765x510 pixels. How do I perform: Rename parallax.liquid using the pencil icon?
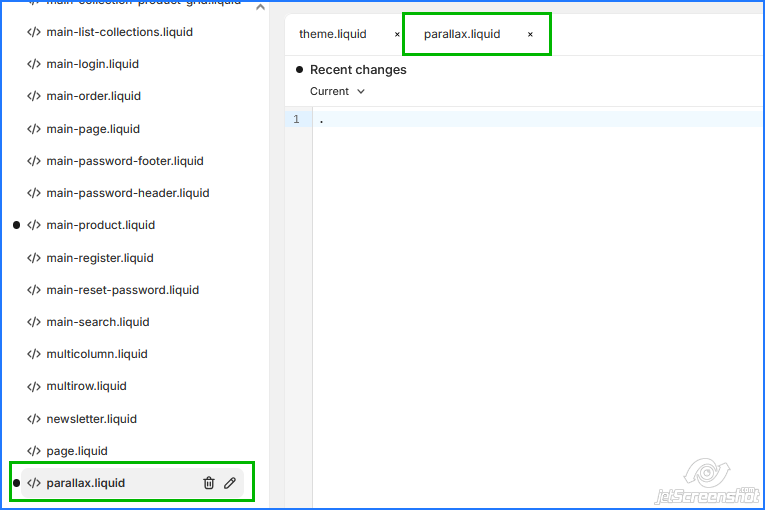point(230,483)
